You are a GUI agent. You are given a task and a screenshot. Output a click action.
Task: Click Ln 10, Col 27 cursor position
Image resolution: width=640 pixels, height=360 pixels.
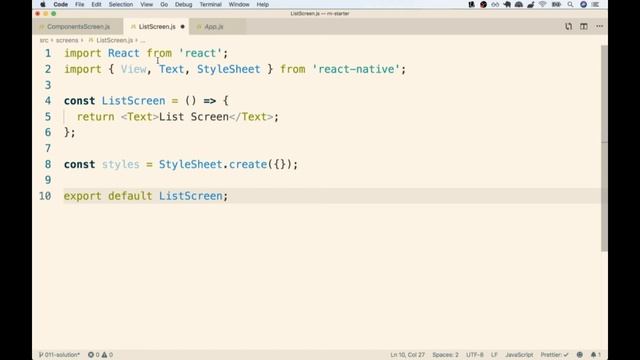pos(407,355)
